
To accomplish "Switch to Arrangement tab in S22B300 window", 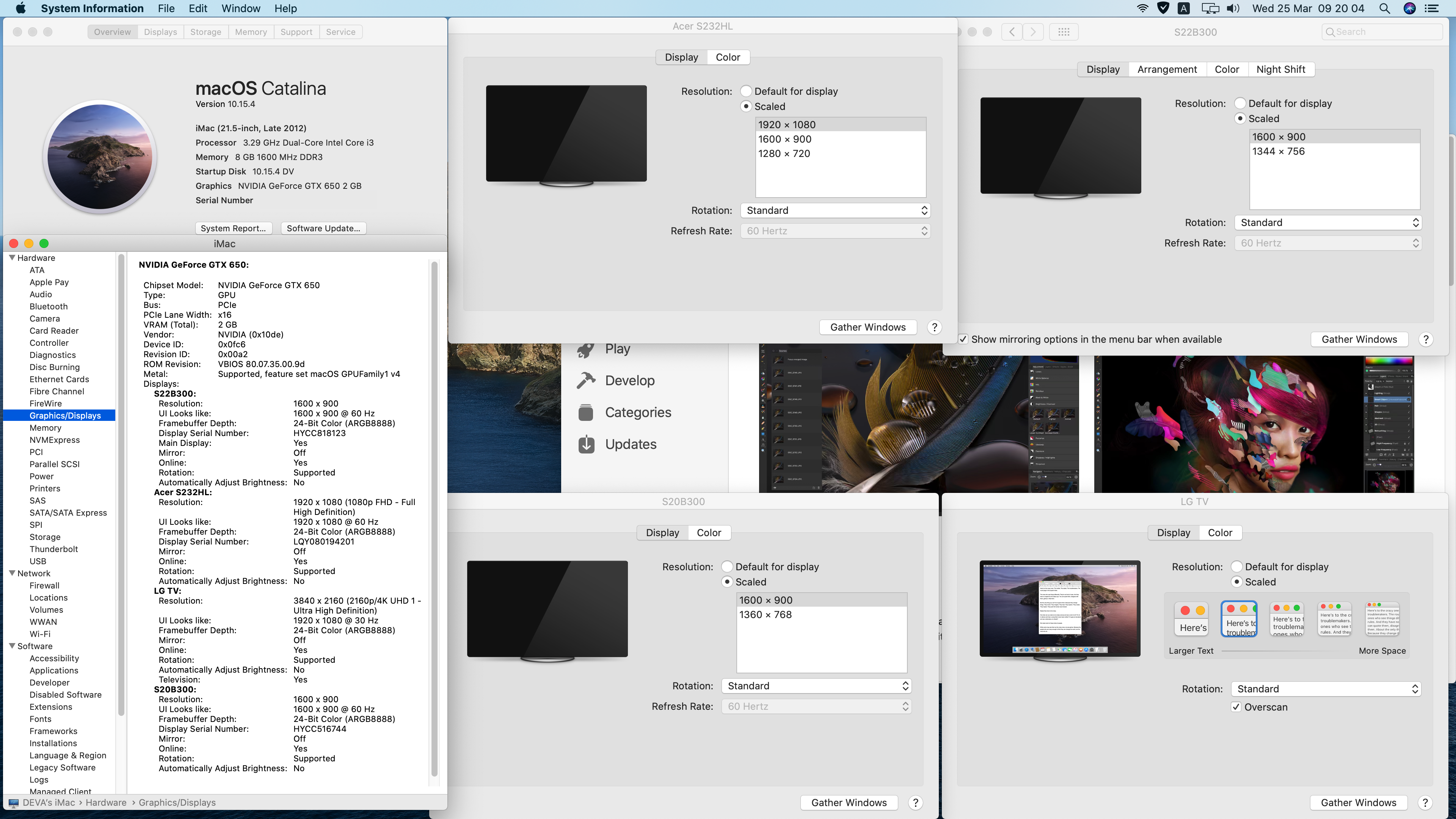I will click(1167, 69).
